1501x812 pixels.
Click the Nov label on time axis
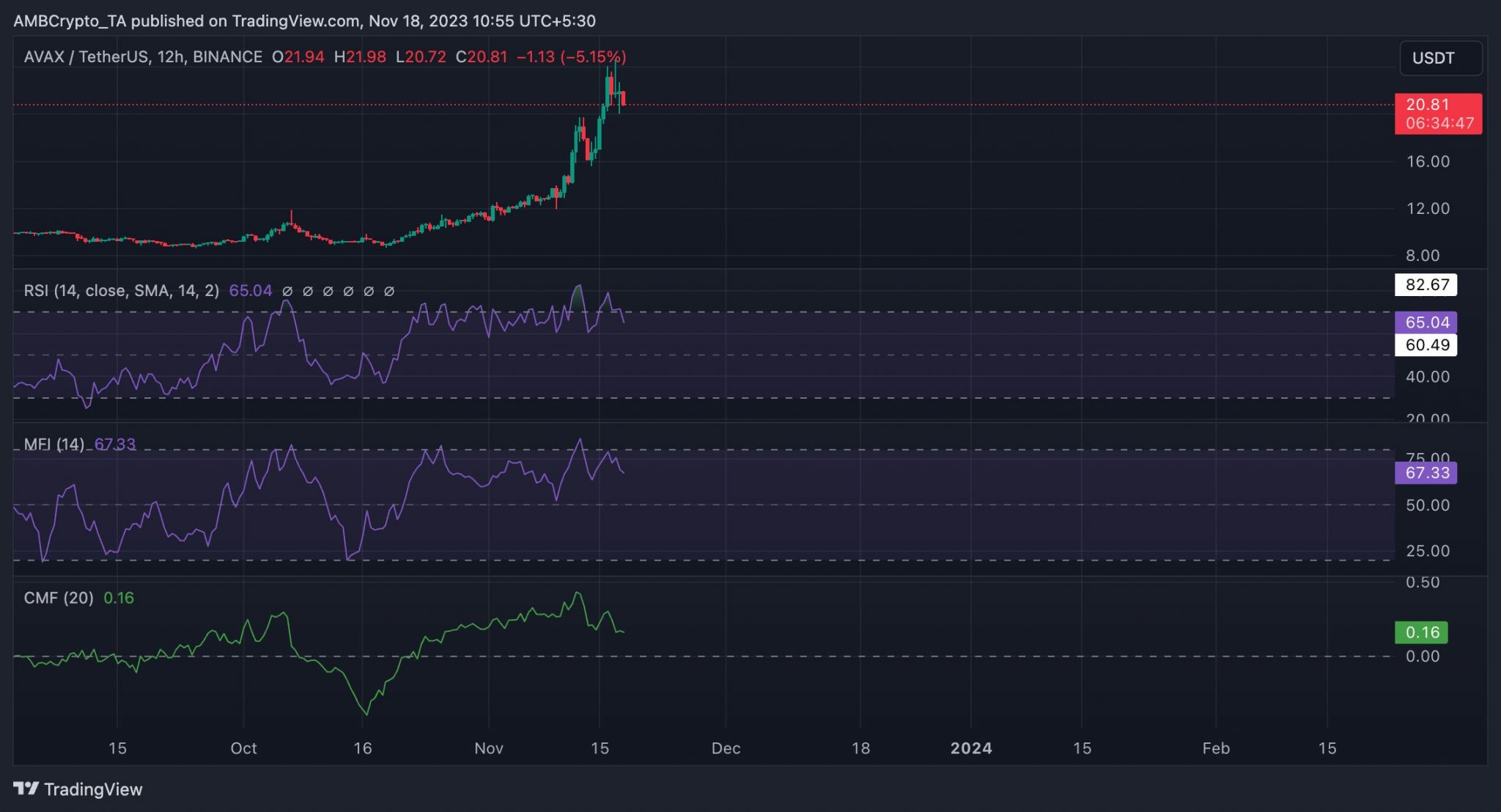tap(489, 748)
